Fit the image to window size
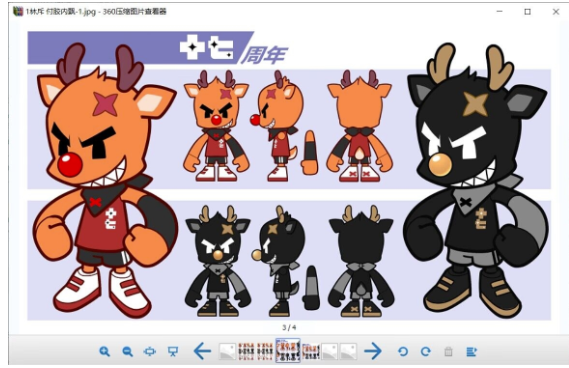 [150, 351]
